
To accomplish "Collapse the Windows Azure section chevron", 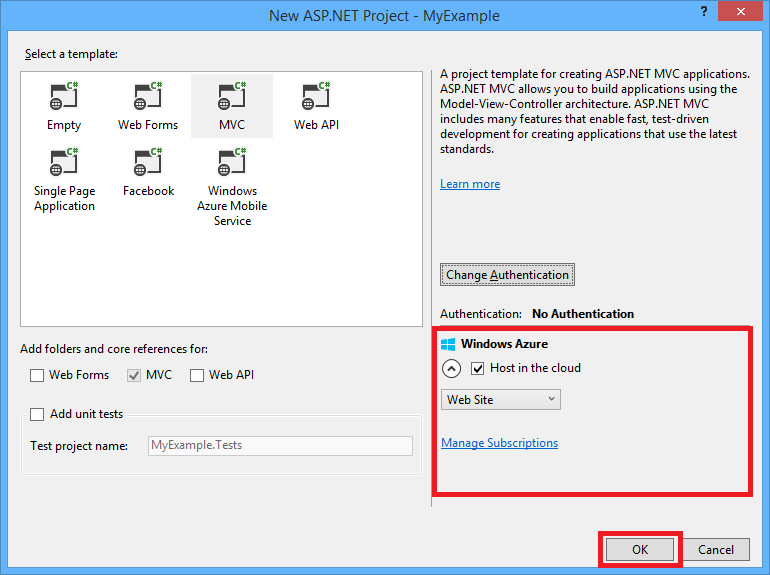I will (451, 368).
